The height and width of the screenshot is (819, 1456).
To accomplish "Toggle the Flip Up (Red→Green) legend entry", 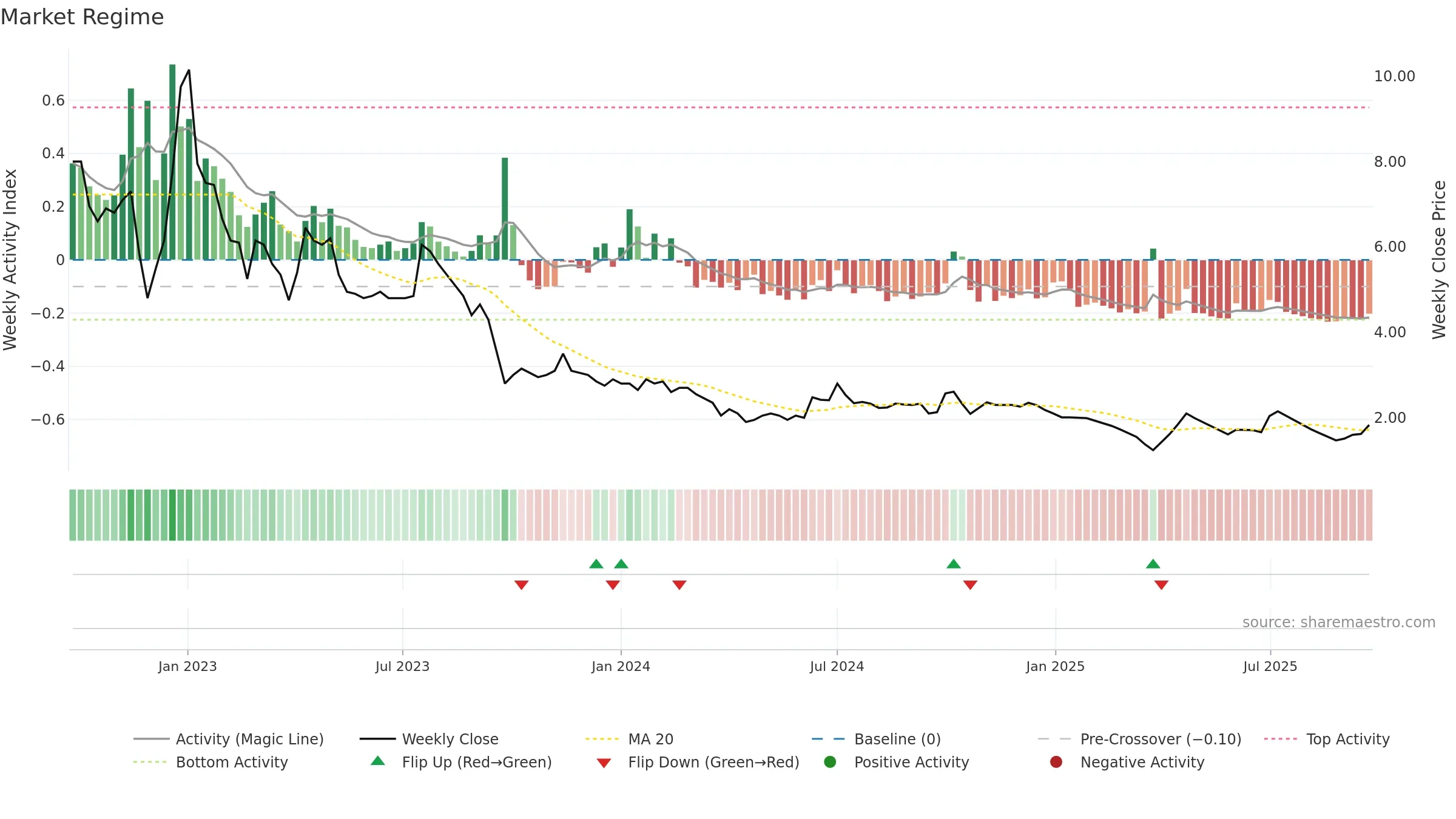I will coord(461,762).
